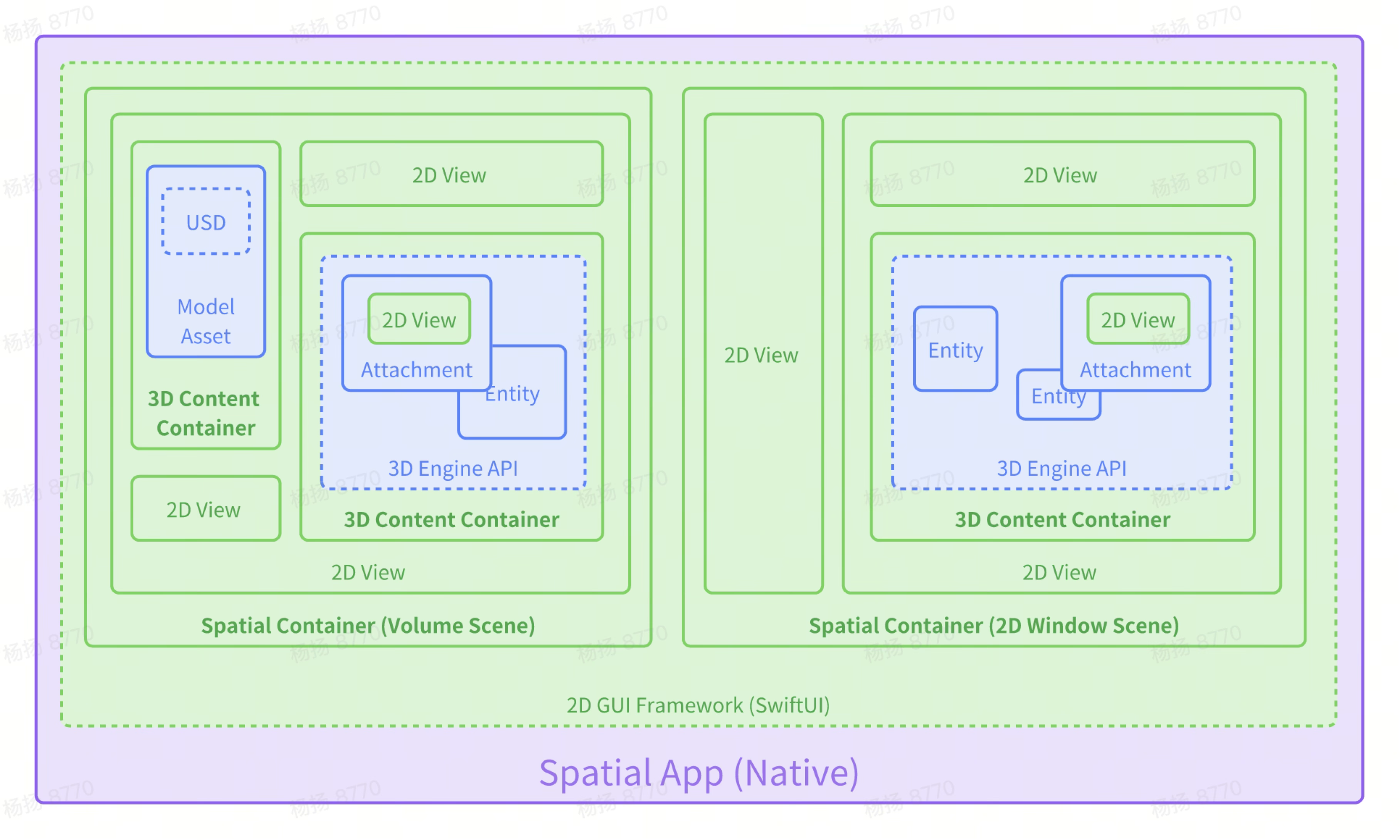This screenshot has height=840, width=1400.
Task: Click the tall narrow 2D View column
Action: click(x=762, y=355)
